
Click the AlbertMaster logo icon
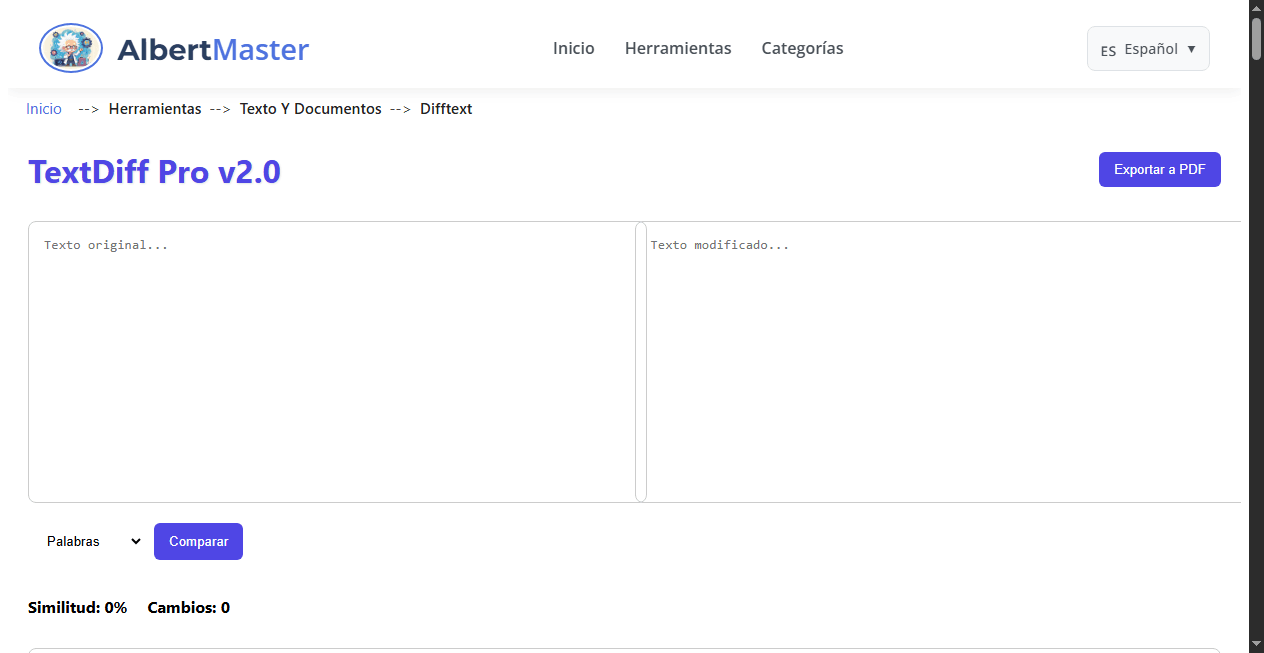(x=70, y=47)
